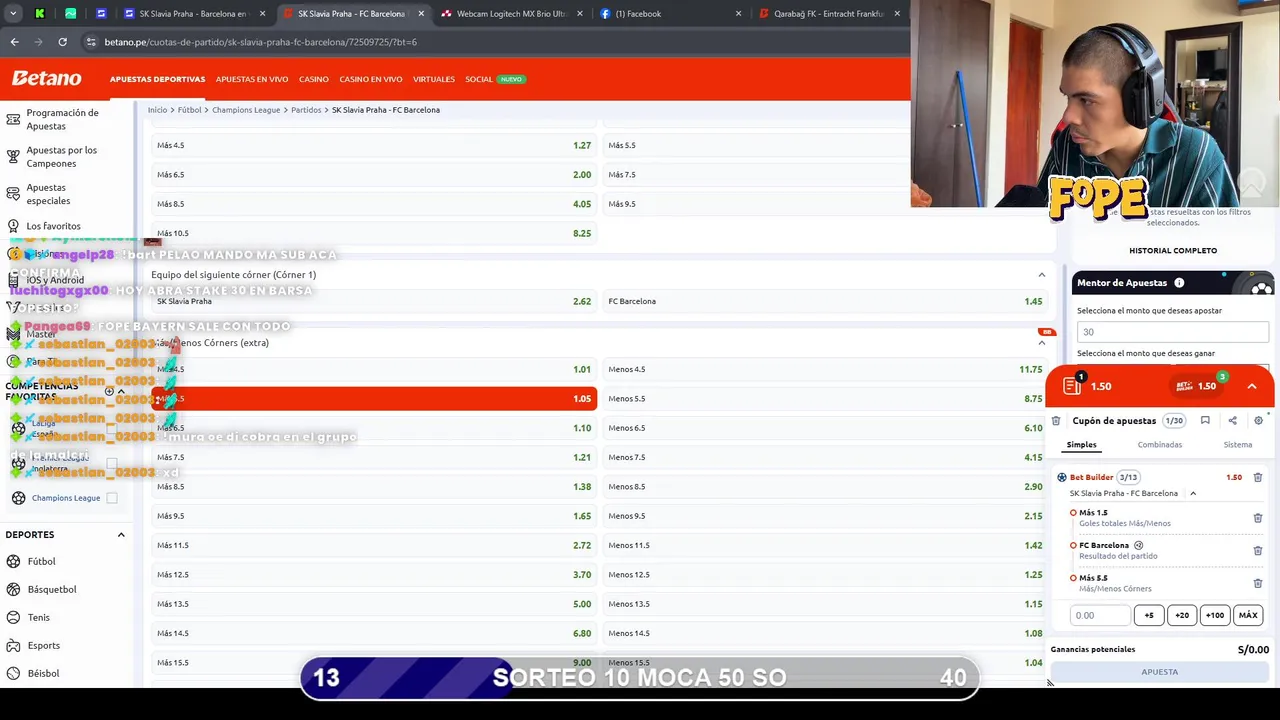1280x720 pixels.
Task: Share the coupon with the share icon
Action: click(1232, 421)
